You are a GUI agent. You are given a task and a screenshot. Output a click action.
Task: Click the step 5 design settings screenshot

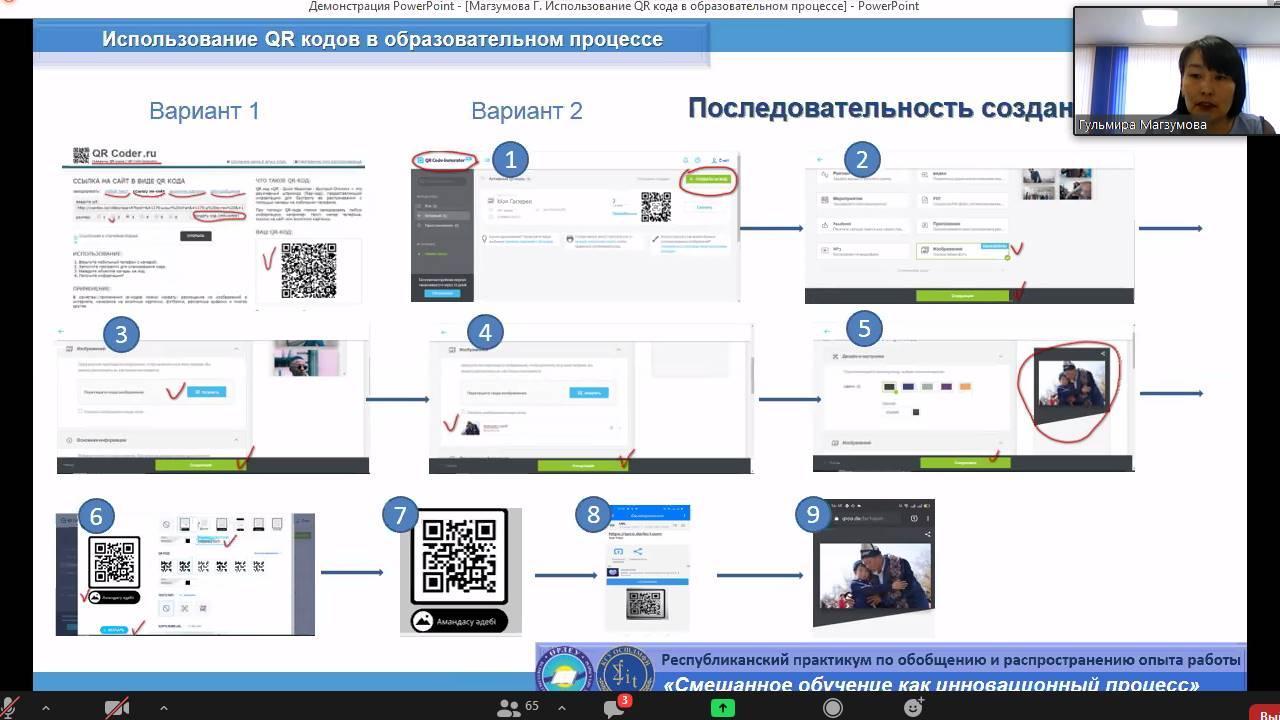click(x=973, y=396)
